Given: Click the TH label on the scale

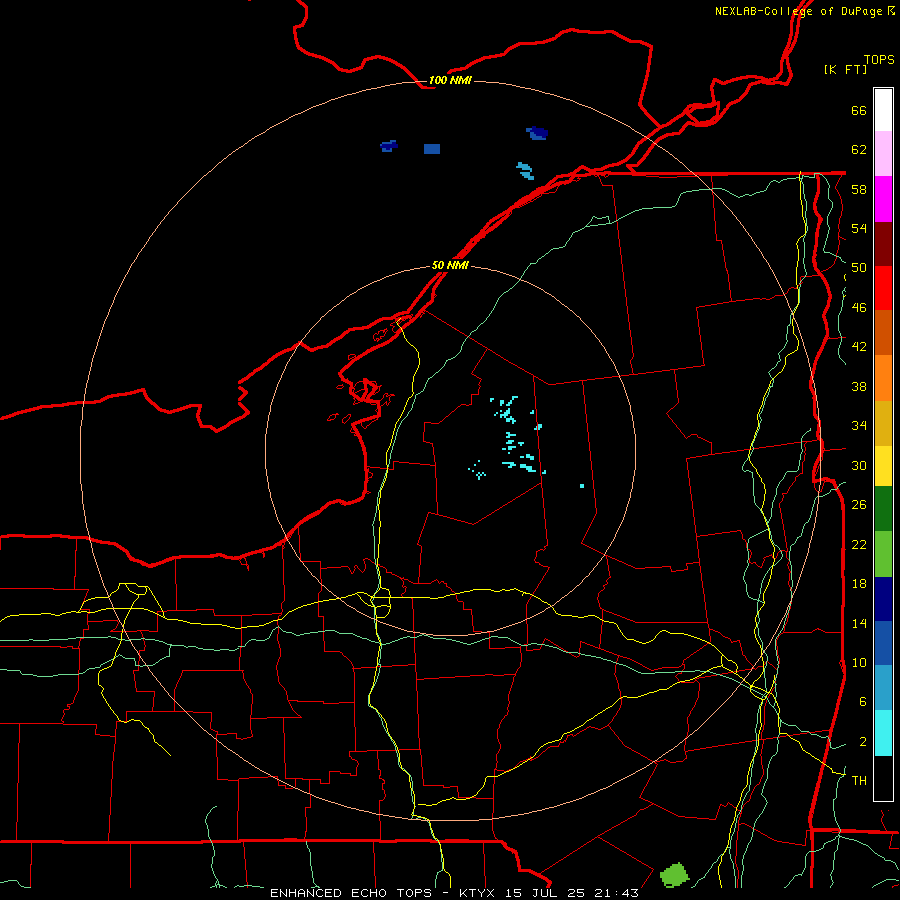Looking at the screenshot, I should click(859, 781).
